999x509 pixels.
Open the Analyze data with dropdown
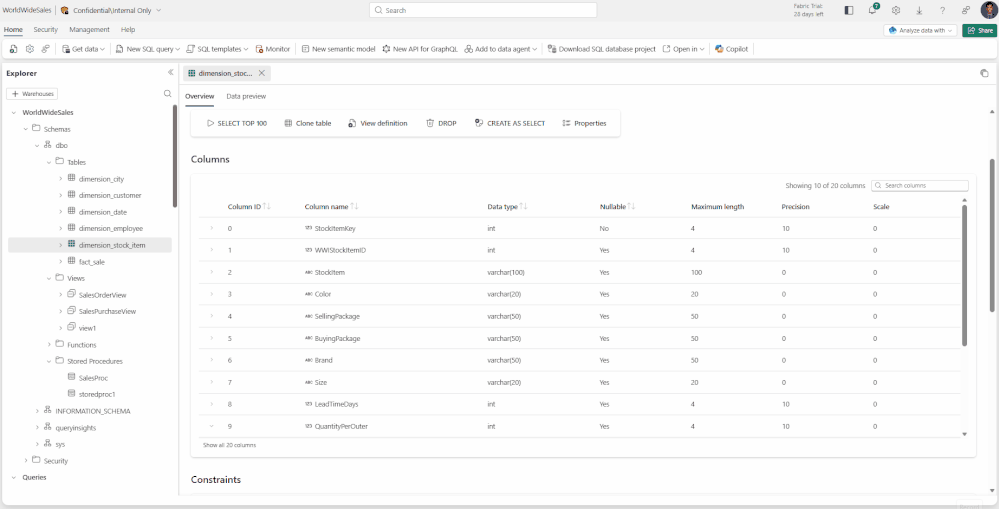pyautogui.click(x=920, y=30)
